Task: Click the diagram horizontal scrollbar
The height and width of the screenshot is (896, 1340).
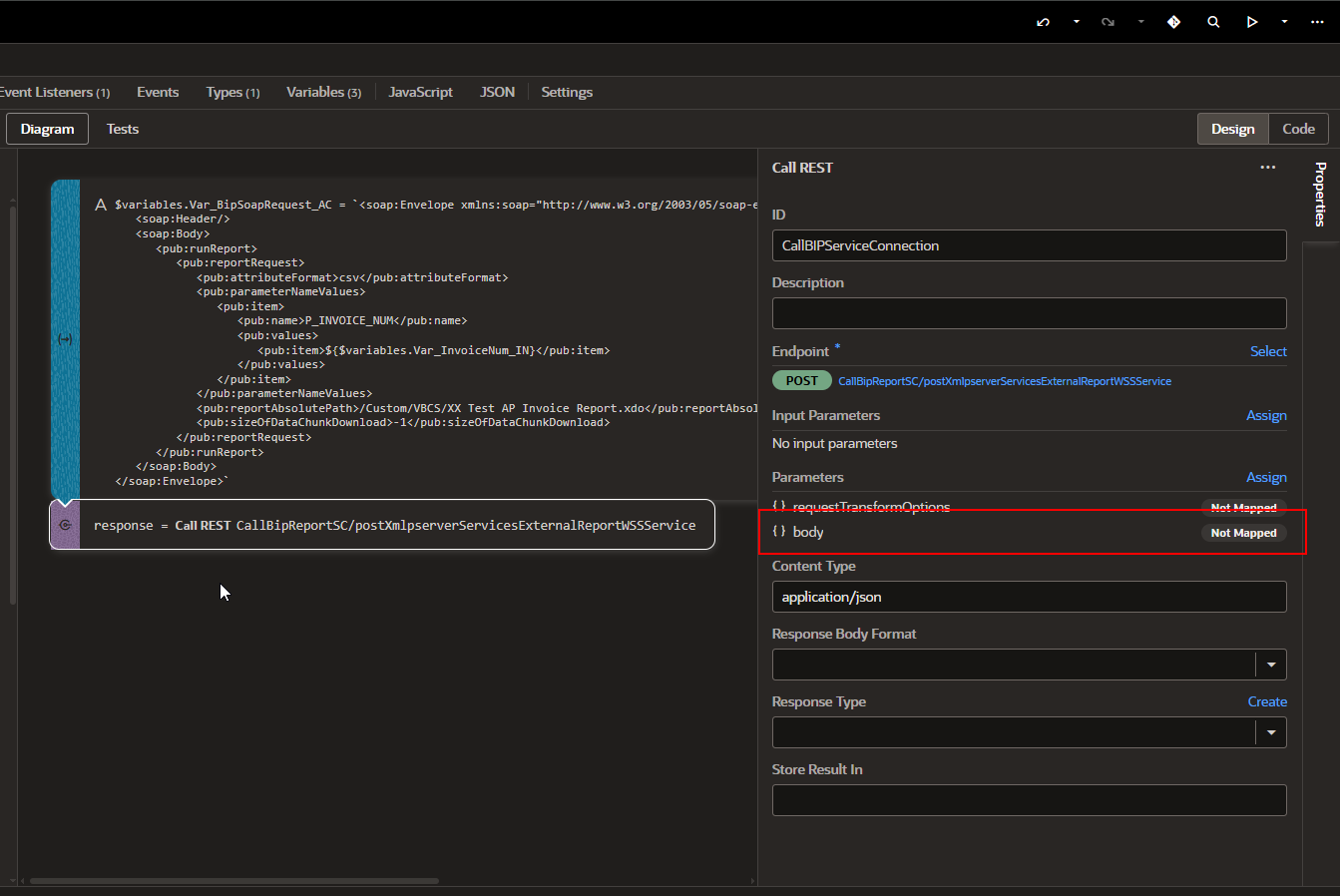Action: click(233, 881)
